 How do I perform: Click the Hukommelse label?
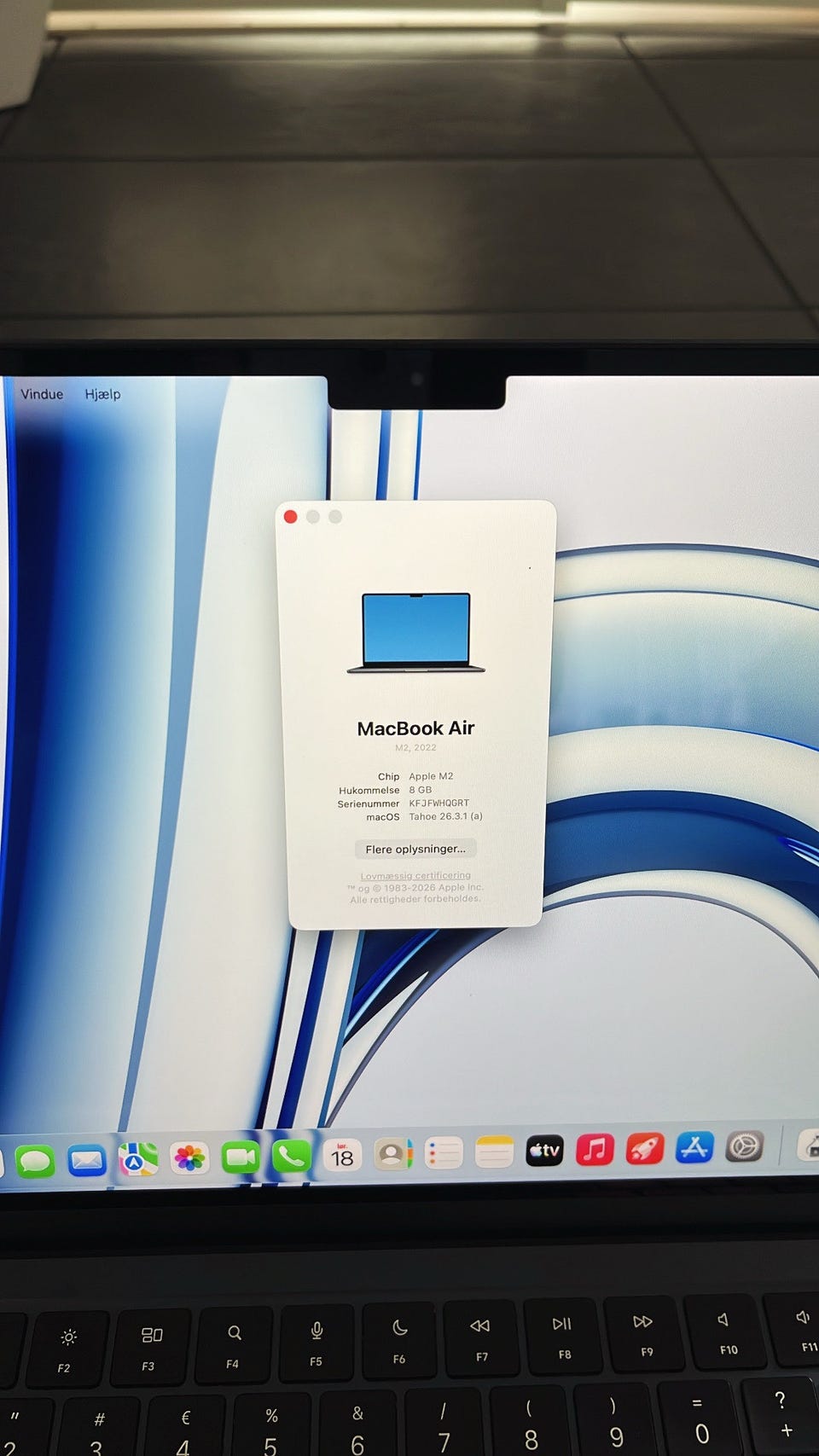tap(369, 790)
